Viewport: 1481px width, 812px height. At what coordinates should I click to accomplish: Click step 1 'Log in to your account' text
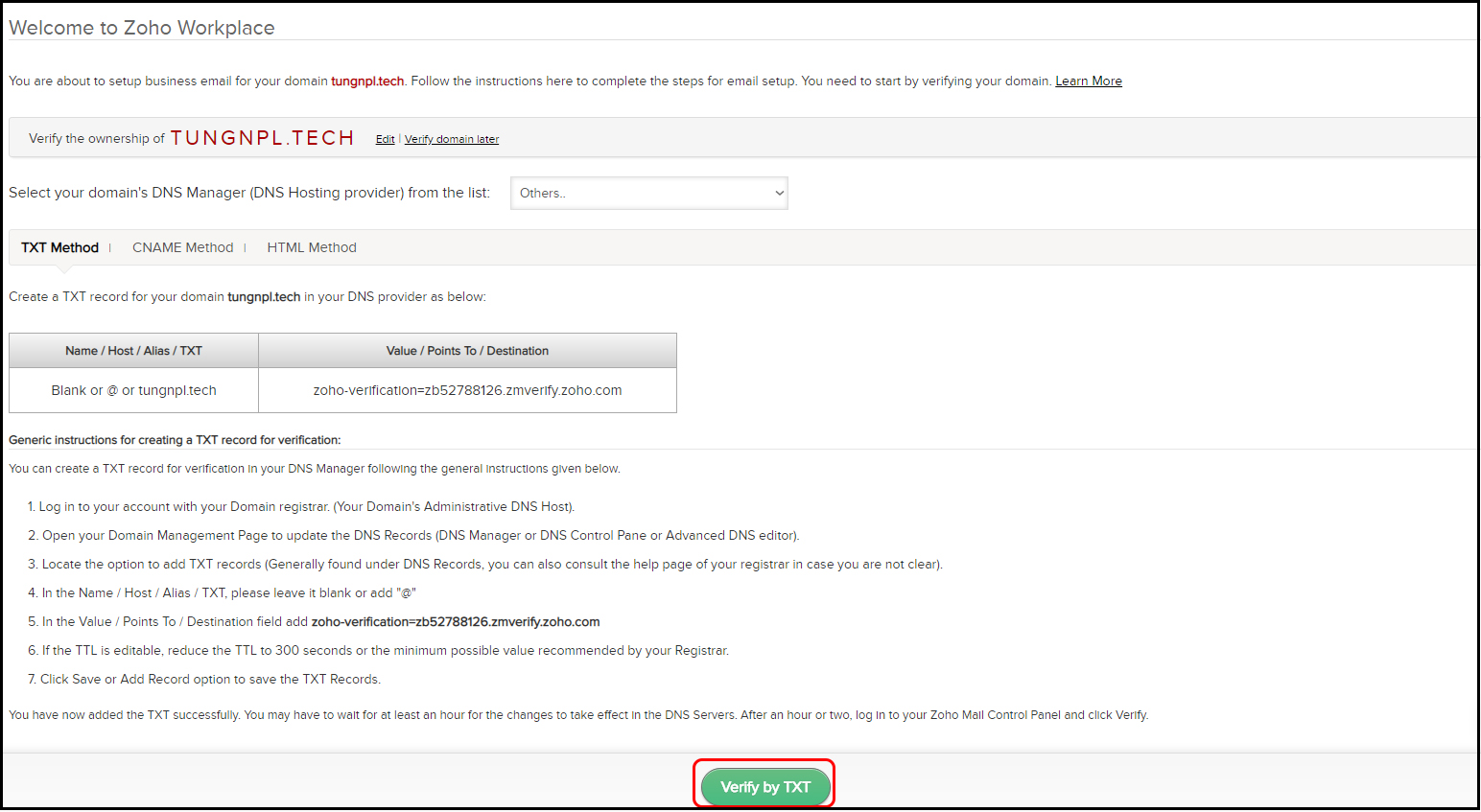301,507
